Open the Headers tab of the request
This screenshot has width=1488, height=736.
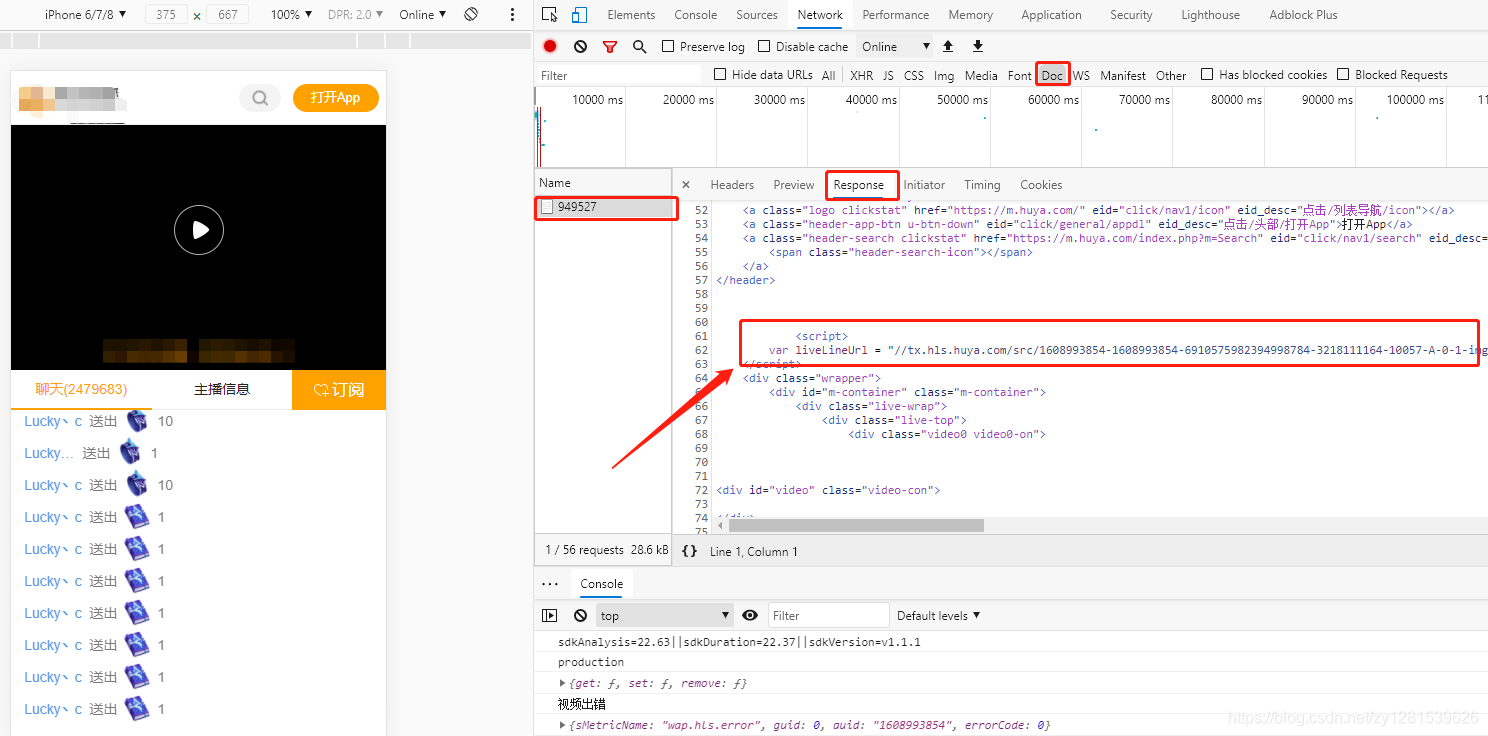click(732, 185)
